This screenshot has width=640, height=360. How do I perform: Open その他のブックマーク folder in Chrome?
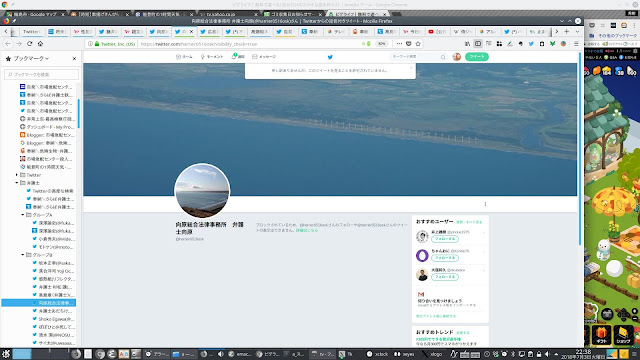click(613, 36)
